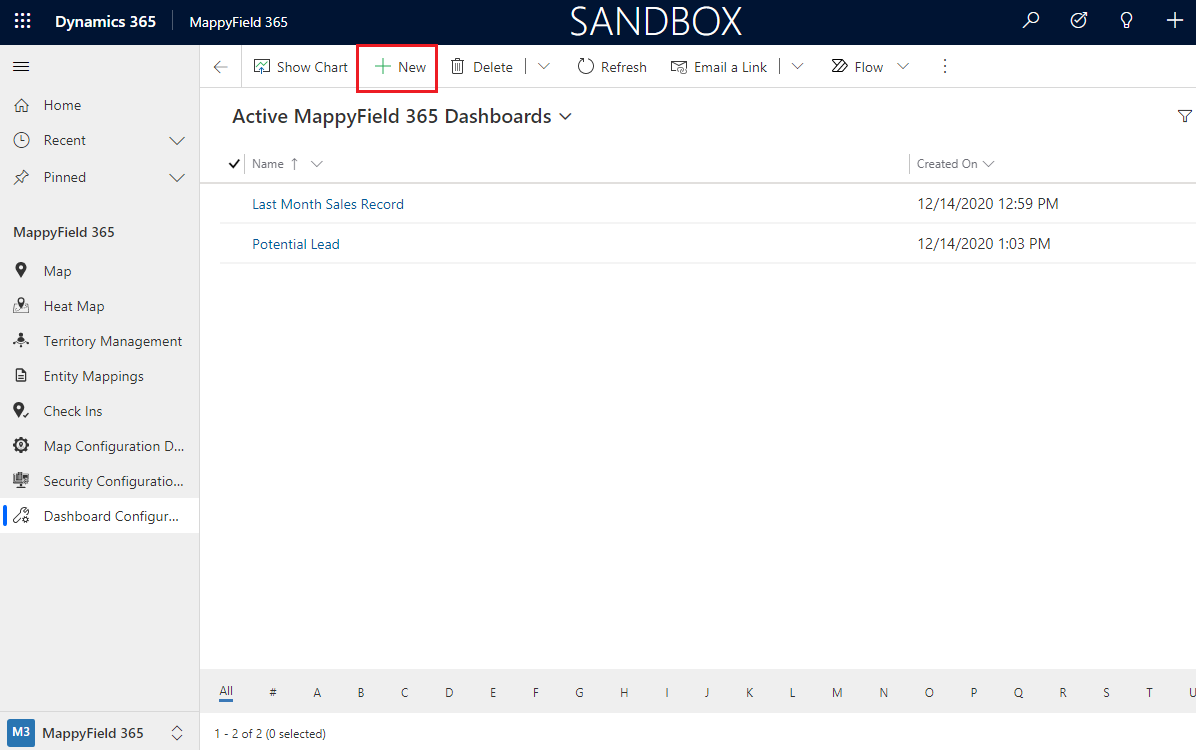This screenshot has width=1196, height=750.
Task: Click the MappyField 365 app name in the header
Action: (x=239, y=22)
